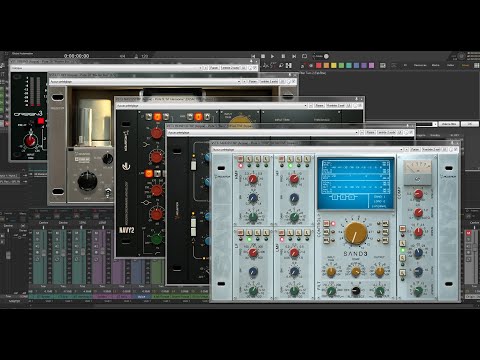The width and height of the screenshot is (480, 360).
Task: Toggle the first lit orange button atop NAVY2
Action: coord(157,117)
